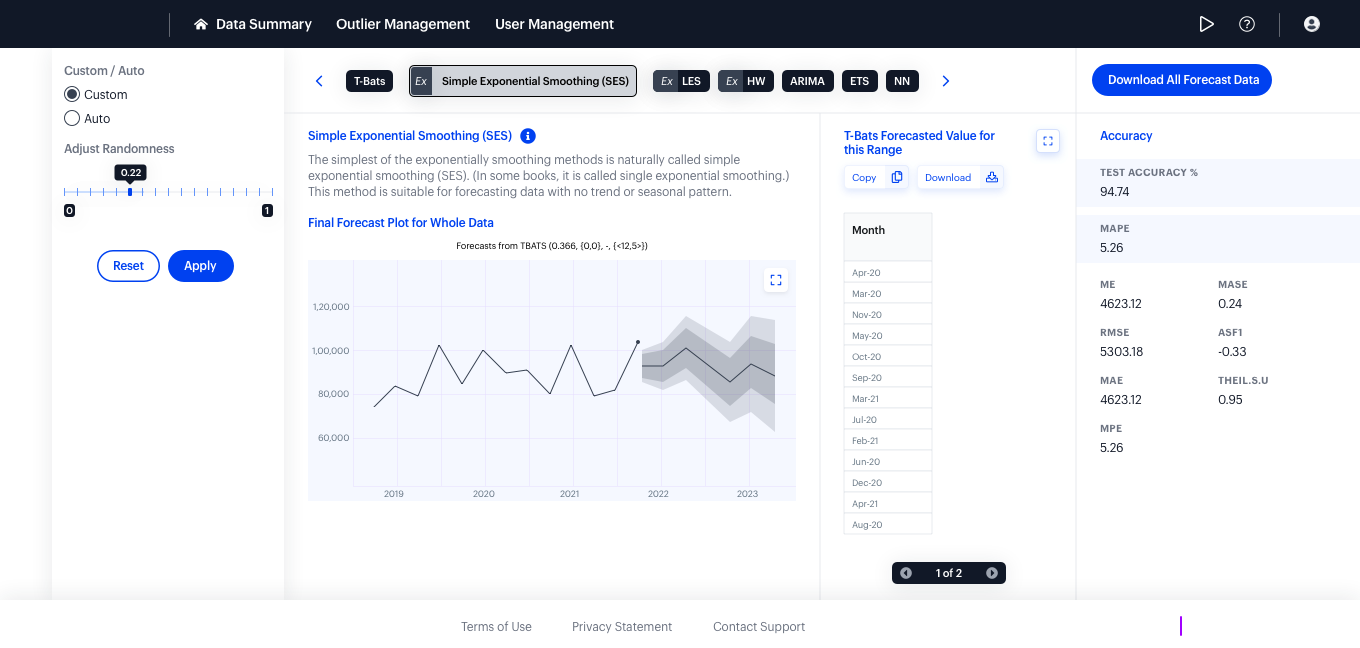
Task: Open Outlier Management page
Action: pos(403,24)
